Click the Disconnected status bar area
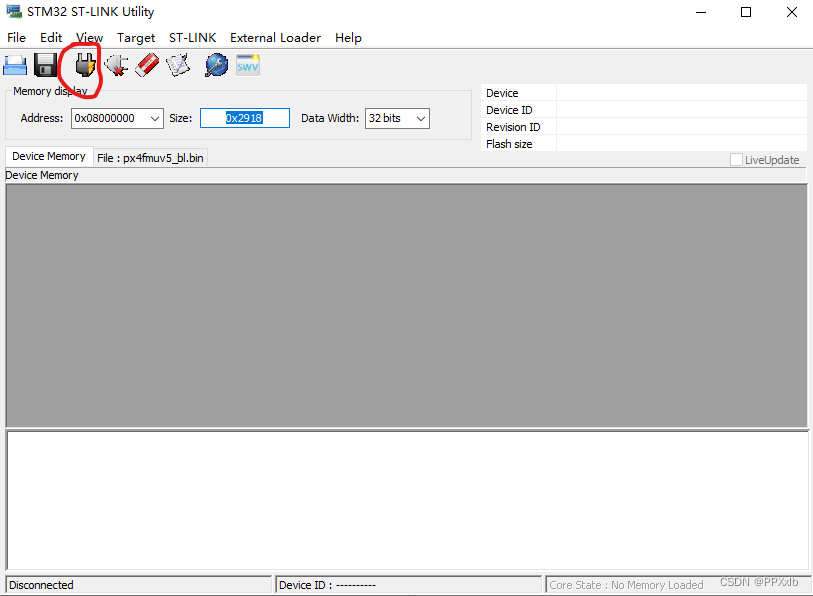813x596 pixels. [x=137, y=584]
